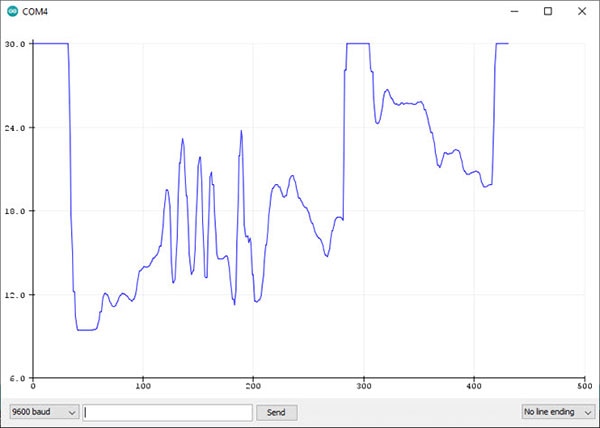Close the COM4 plotter window
The image size is (600, 428).
coord(582,11)
